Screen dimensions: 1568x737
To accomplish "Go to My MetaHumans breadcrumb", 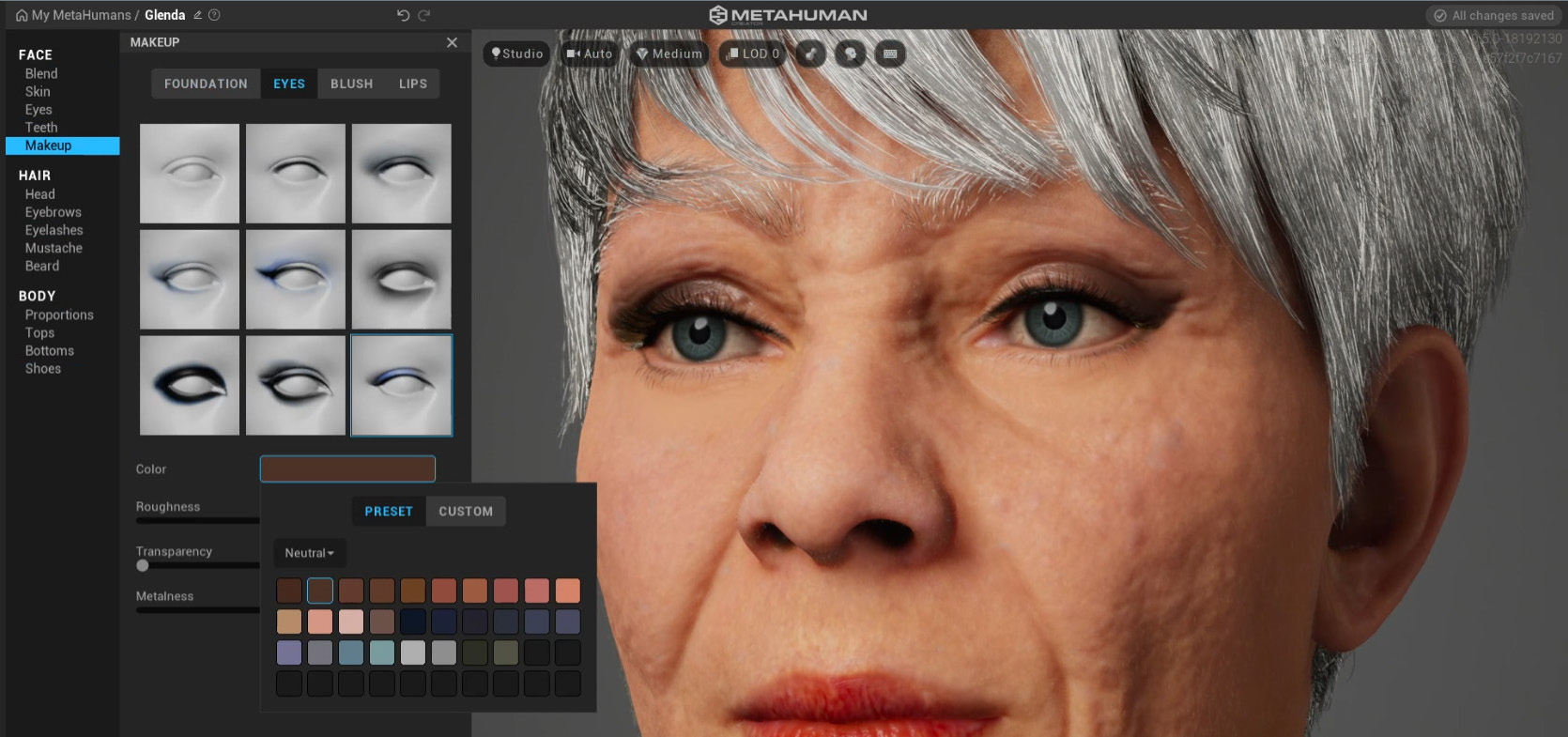I will pyautogui.click(x=82, y=15).
